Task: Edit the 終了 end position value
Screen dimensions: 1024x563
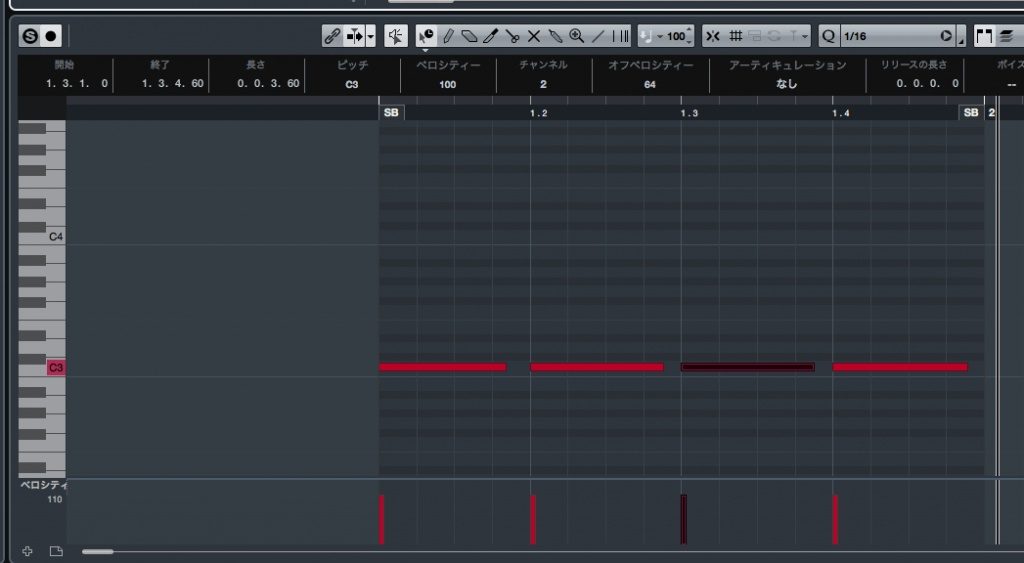Action: 172,84
